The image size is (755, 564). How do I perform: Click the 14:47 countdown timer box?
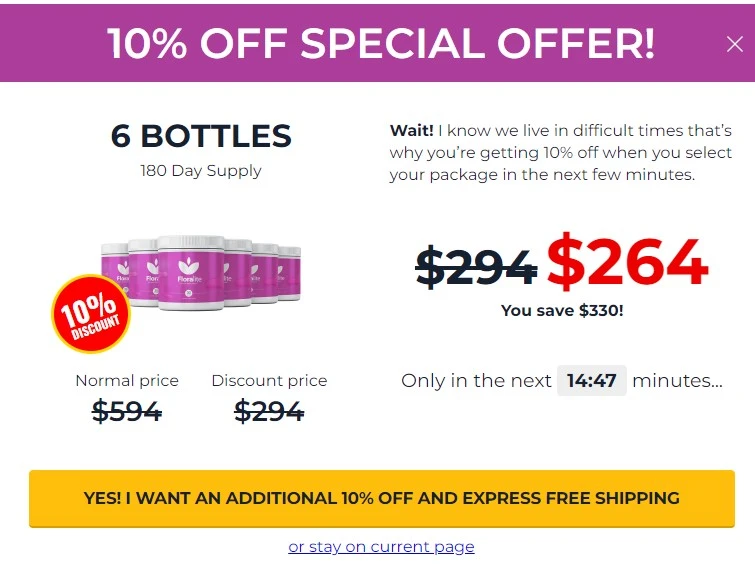click(x=592, y=380)
